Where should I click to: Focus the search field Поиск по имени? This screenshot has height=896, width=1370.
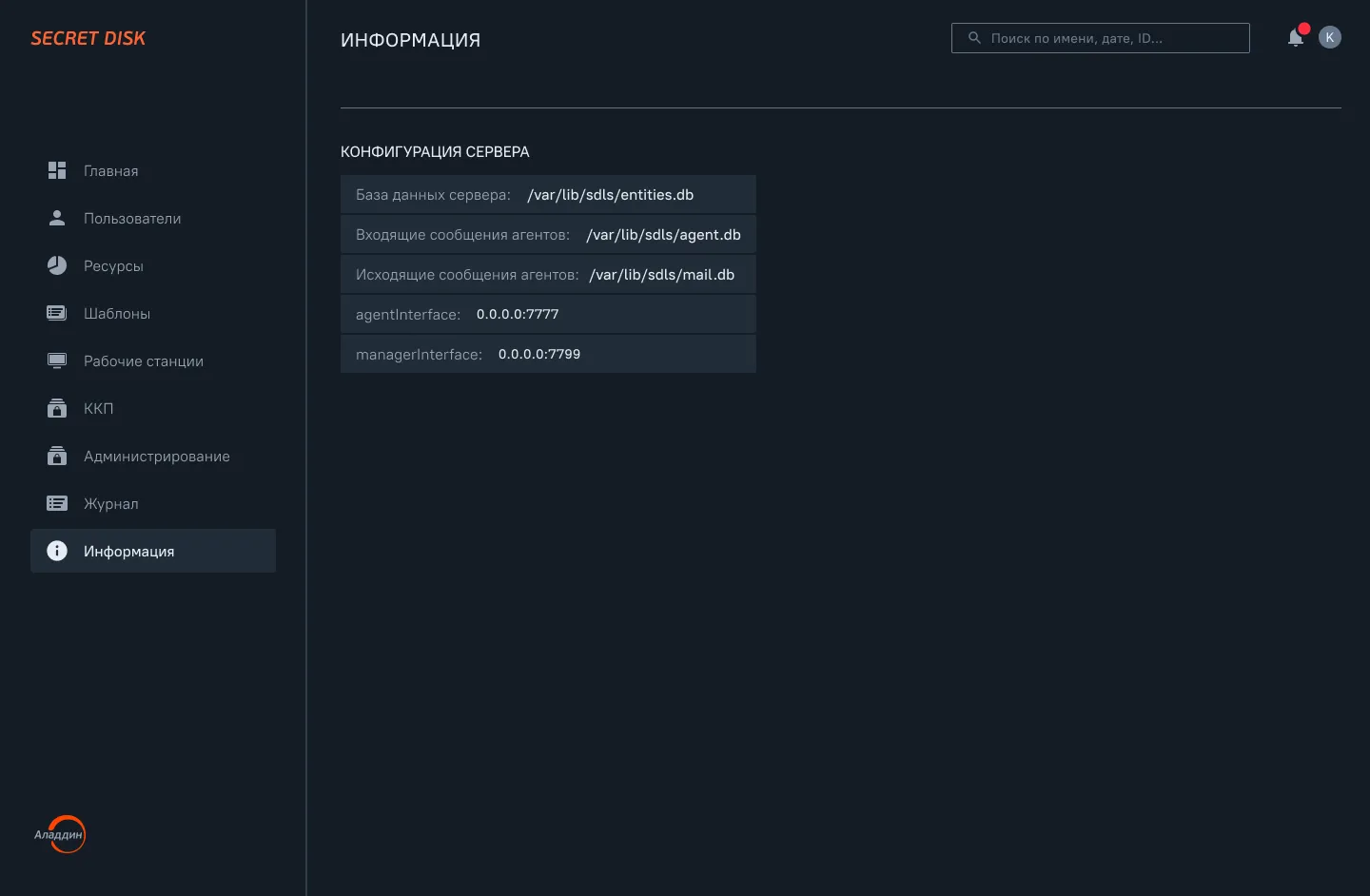(1100, 38)
